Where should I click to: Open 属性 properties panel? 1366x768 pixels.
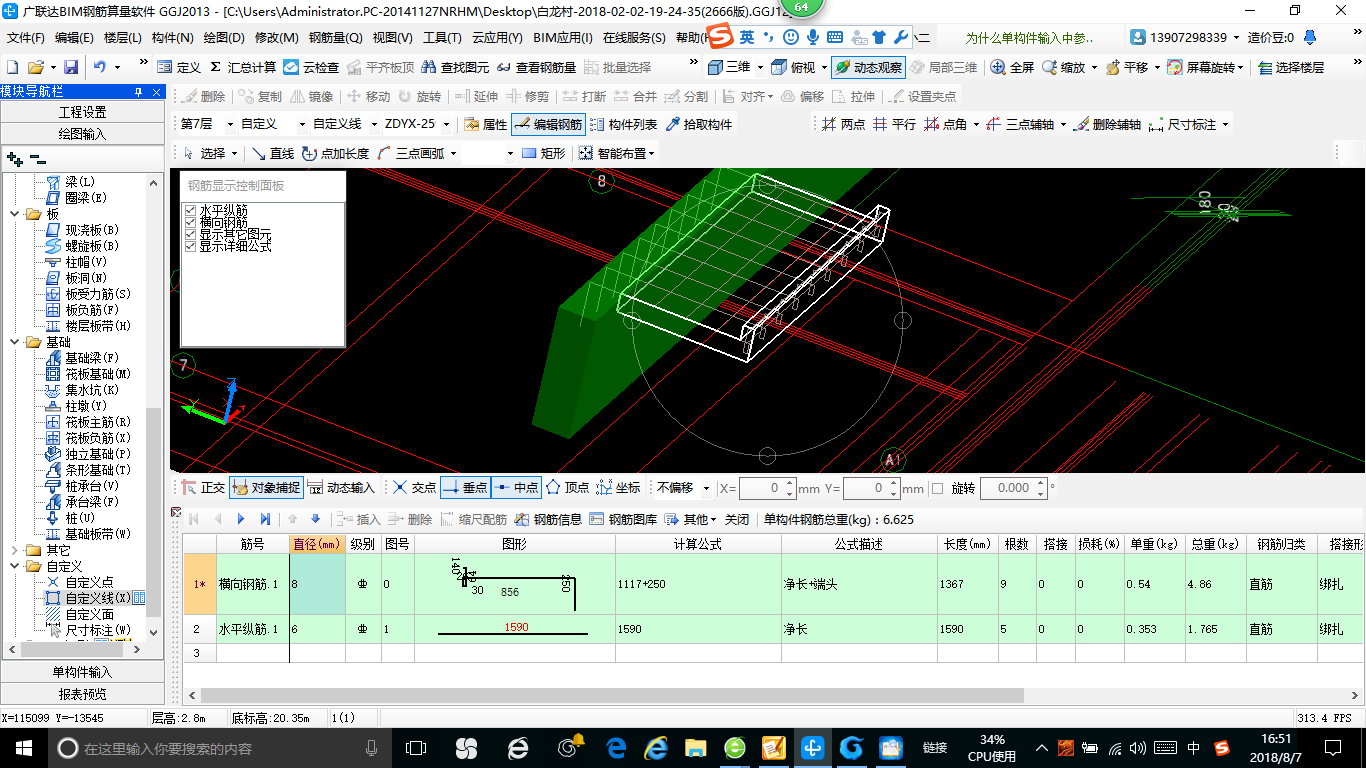click(x=485, y=124)
